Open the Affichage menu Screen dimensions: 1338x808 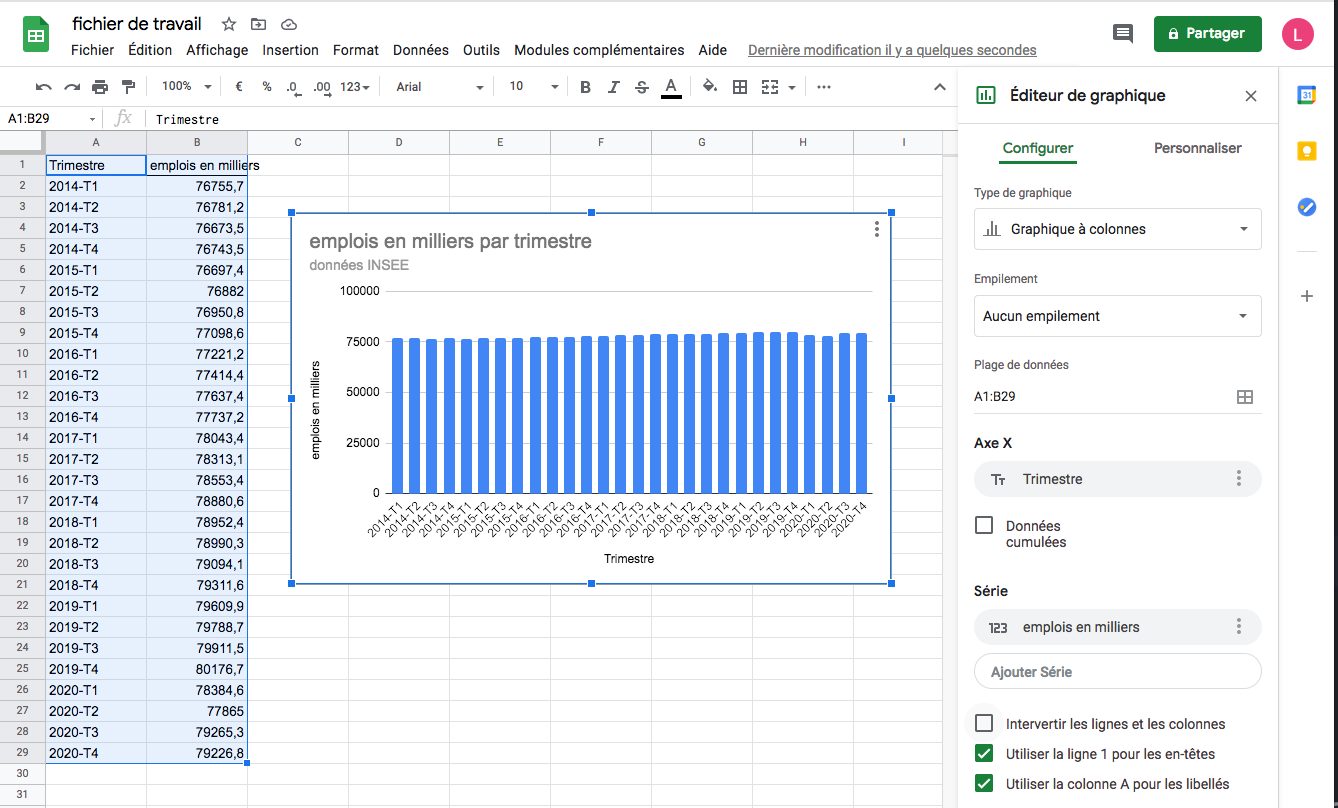[x=217, y=50]
